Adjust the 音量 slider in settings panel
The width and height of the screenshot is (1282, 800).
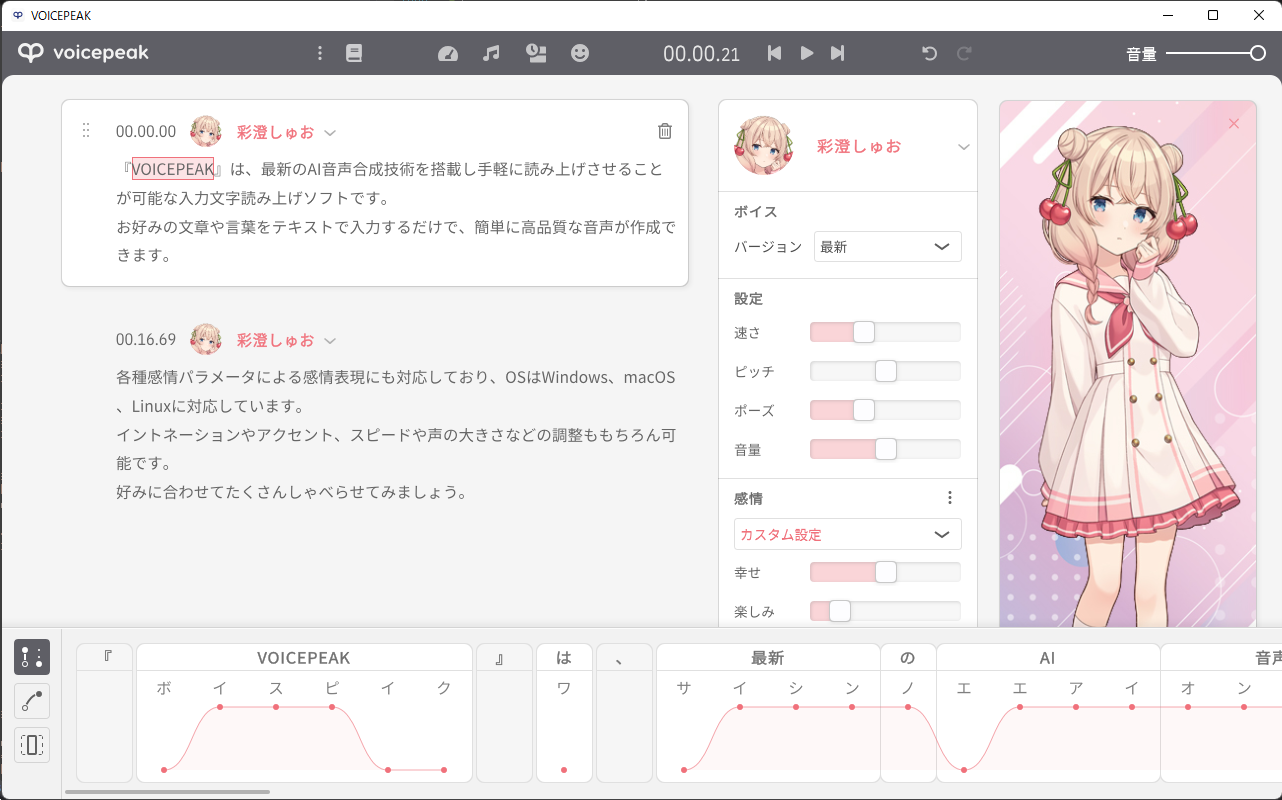point(885,450)
